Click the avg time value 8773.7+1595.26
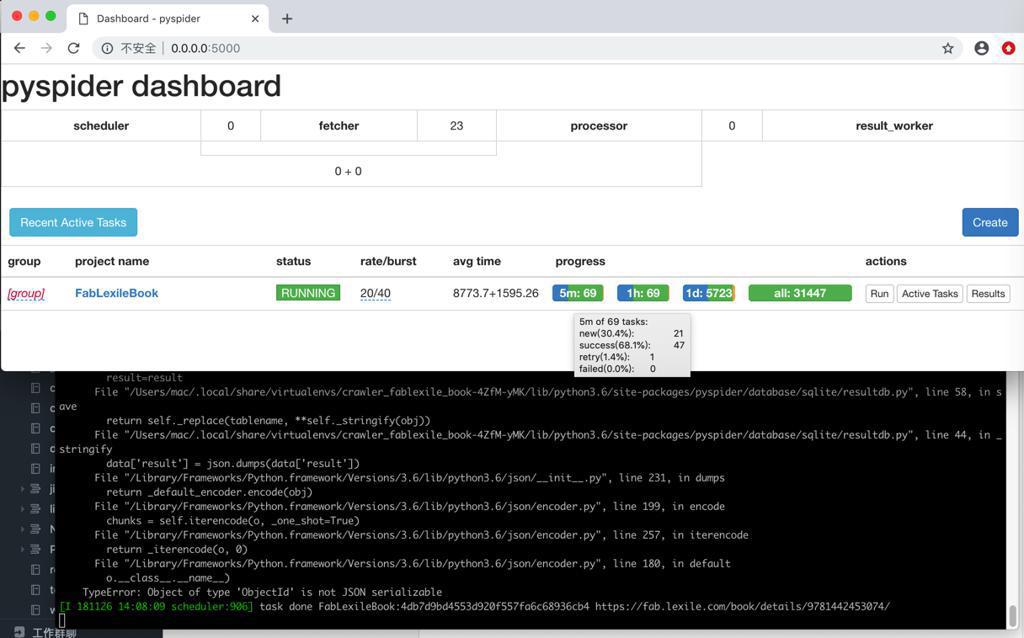1024x638 pixels. 496,293
